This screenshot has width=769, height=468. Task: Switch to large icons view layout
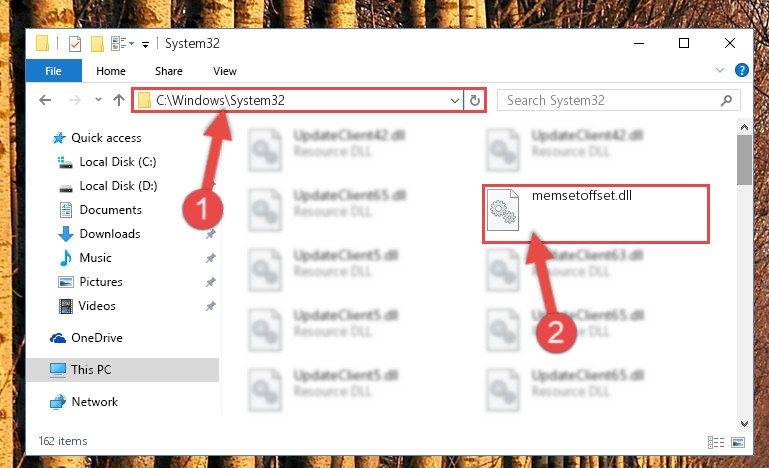(738, 442)
